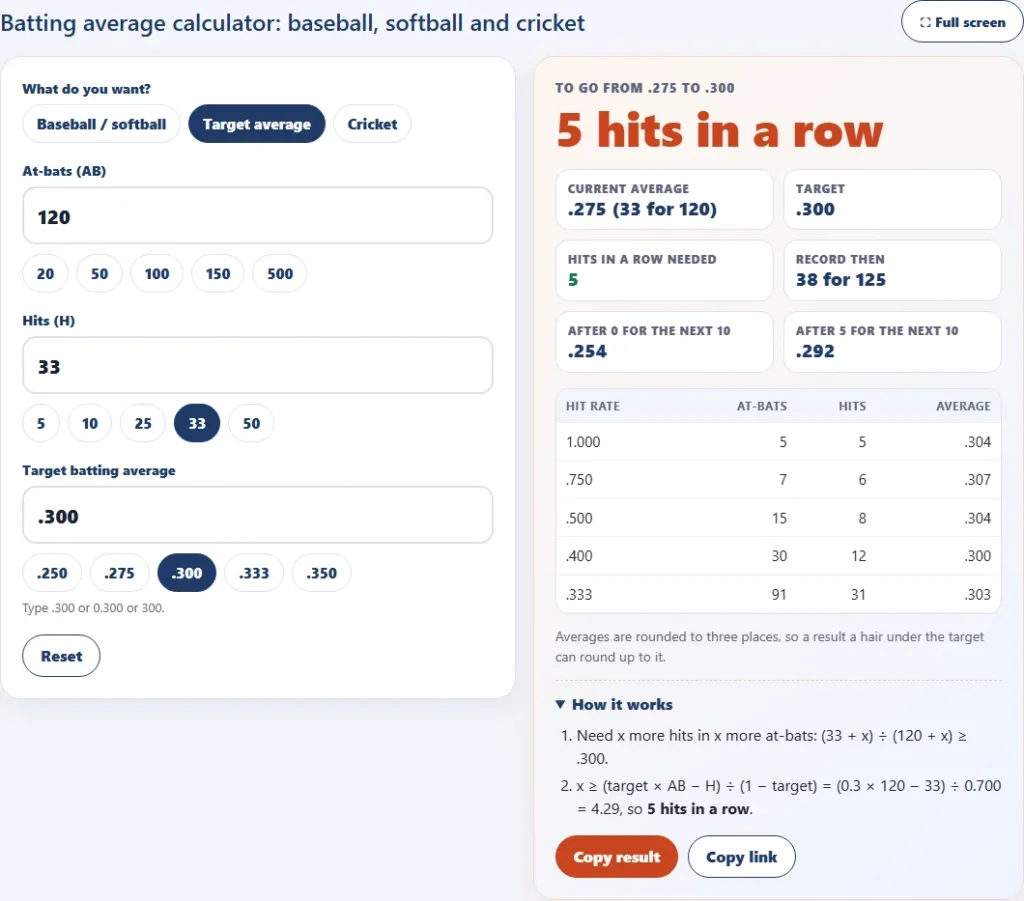The image size is (1024, 901).
Task: Click the Current Average card
Action: (x=664, y=200)
